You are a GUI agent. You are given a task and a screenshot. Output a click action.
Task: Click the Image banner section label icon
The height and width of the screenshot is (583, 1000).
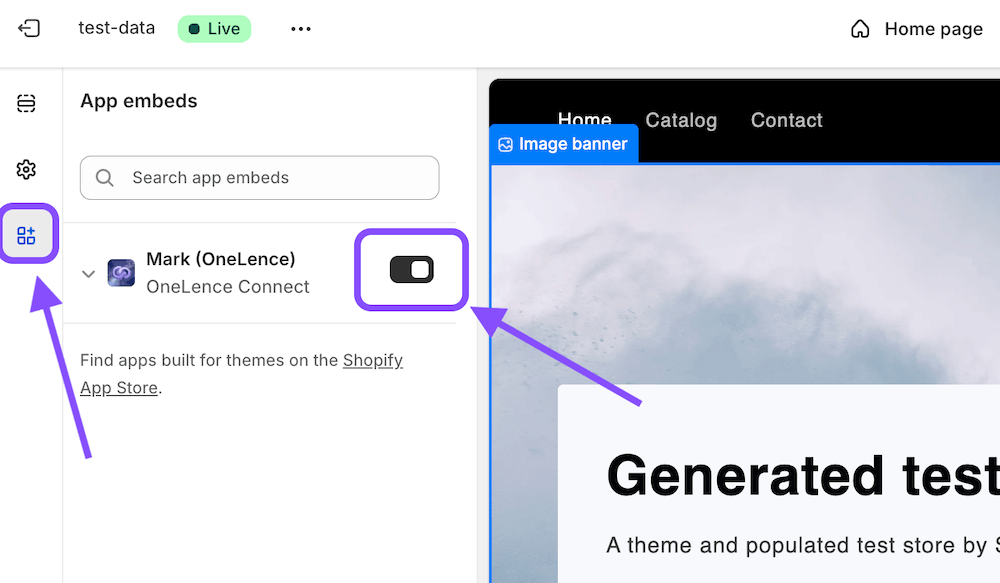(504, 144)
